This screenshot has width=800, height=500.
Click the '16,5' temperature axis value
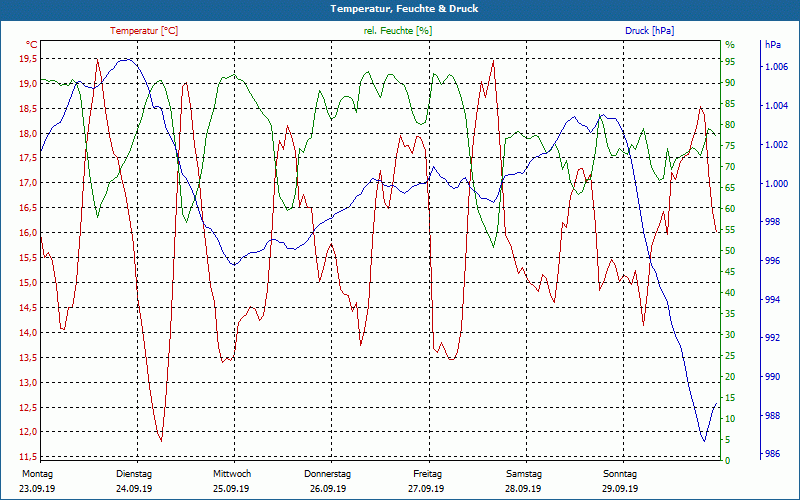pos(28,208)
